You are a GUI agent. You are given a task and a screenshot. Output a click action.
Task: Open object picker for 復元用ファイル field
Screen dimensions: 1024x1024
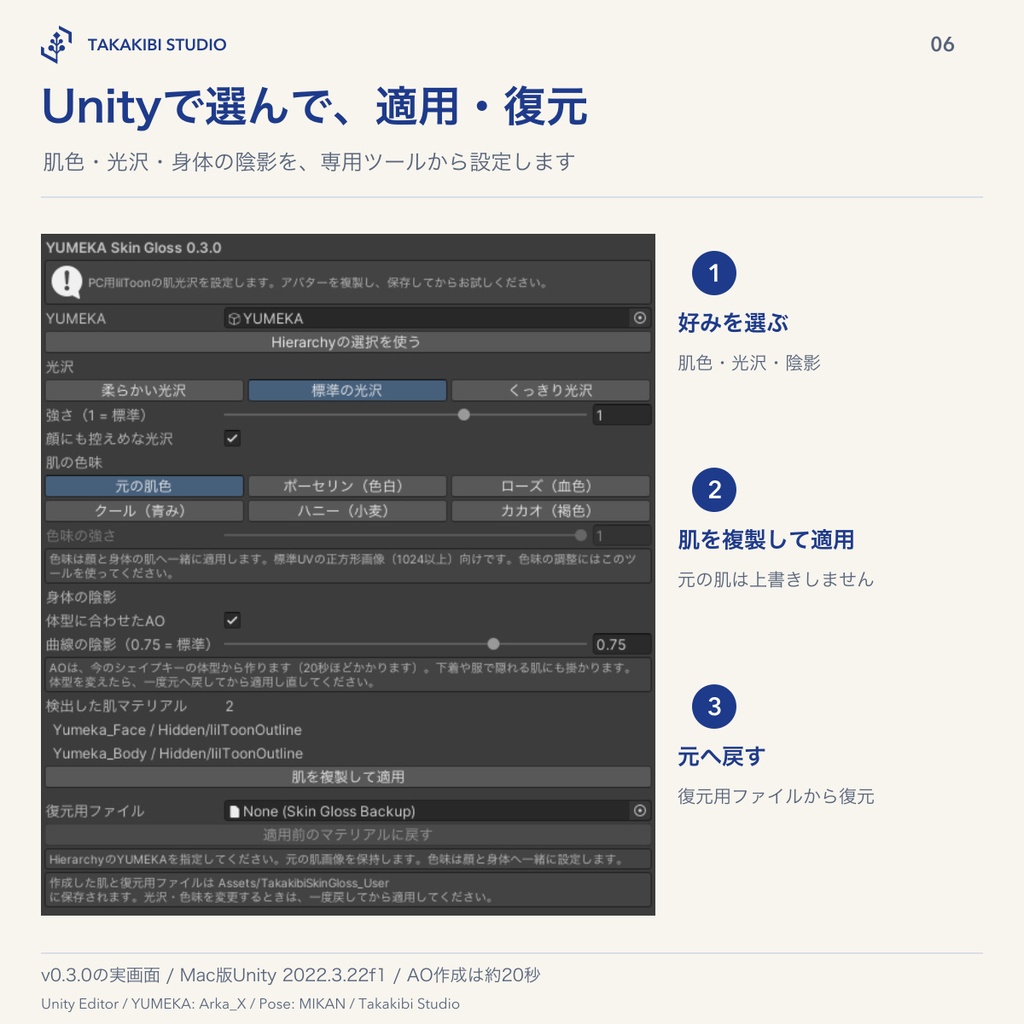click(x=639, y=810)
